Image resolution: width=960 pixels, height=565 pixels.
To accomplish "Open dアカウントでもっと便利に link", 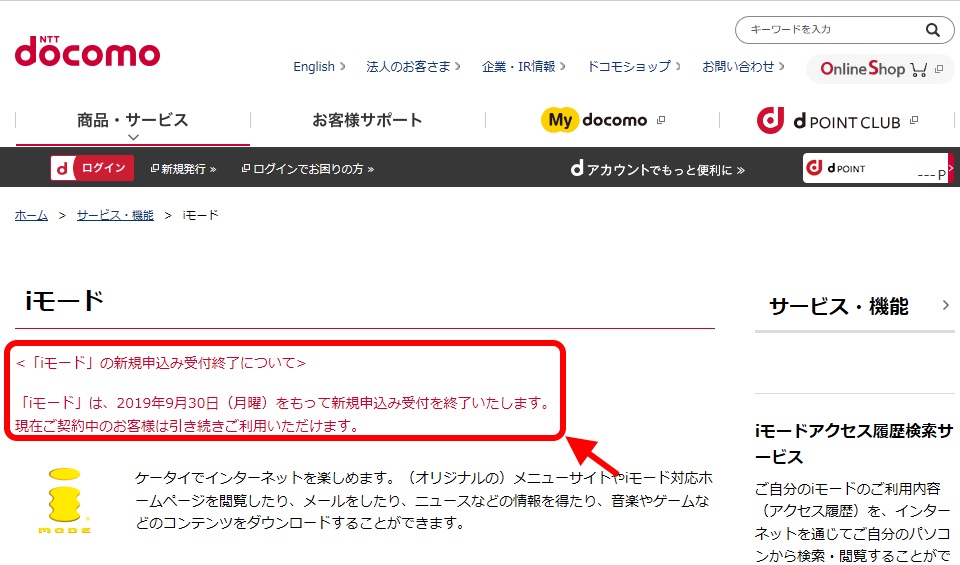I will point(658,169).
